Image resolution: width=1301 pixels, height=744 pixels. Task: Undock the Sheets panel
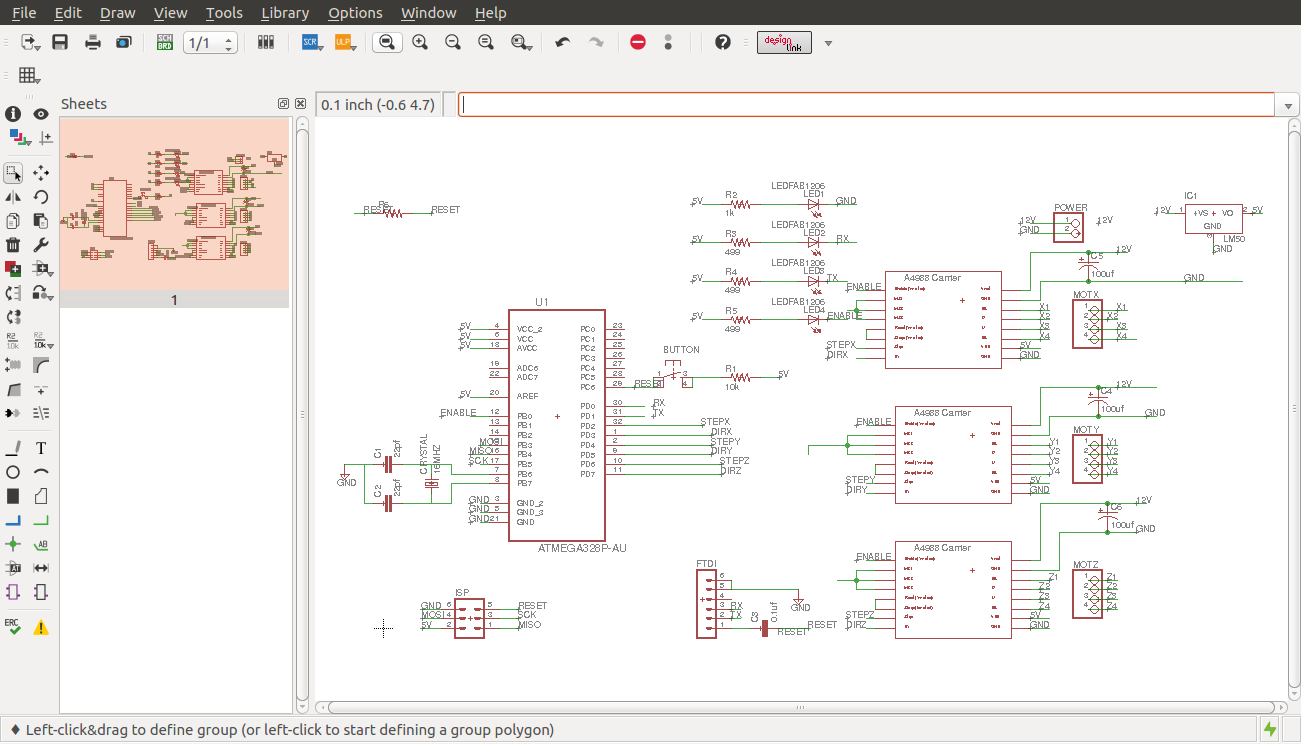283,104
